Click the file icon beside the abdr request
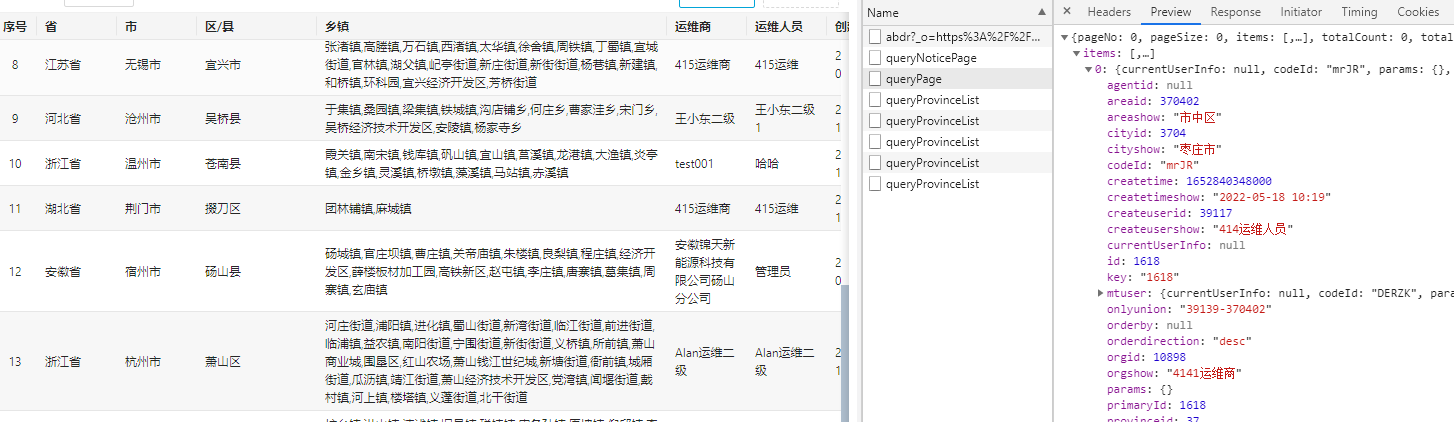 (875, 37)
